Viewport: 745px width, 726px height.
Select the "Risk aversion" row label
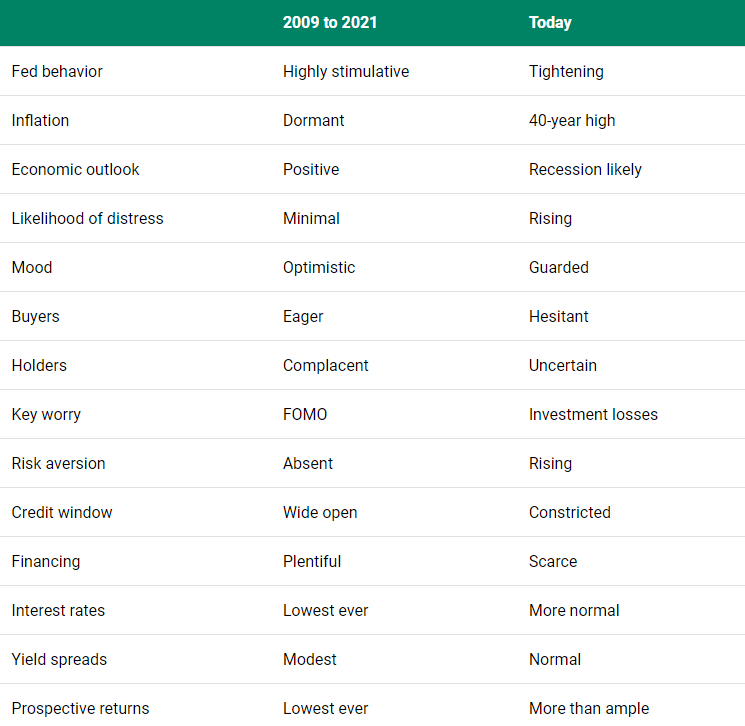(x=58, y=463)
